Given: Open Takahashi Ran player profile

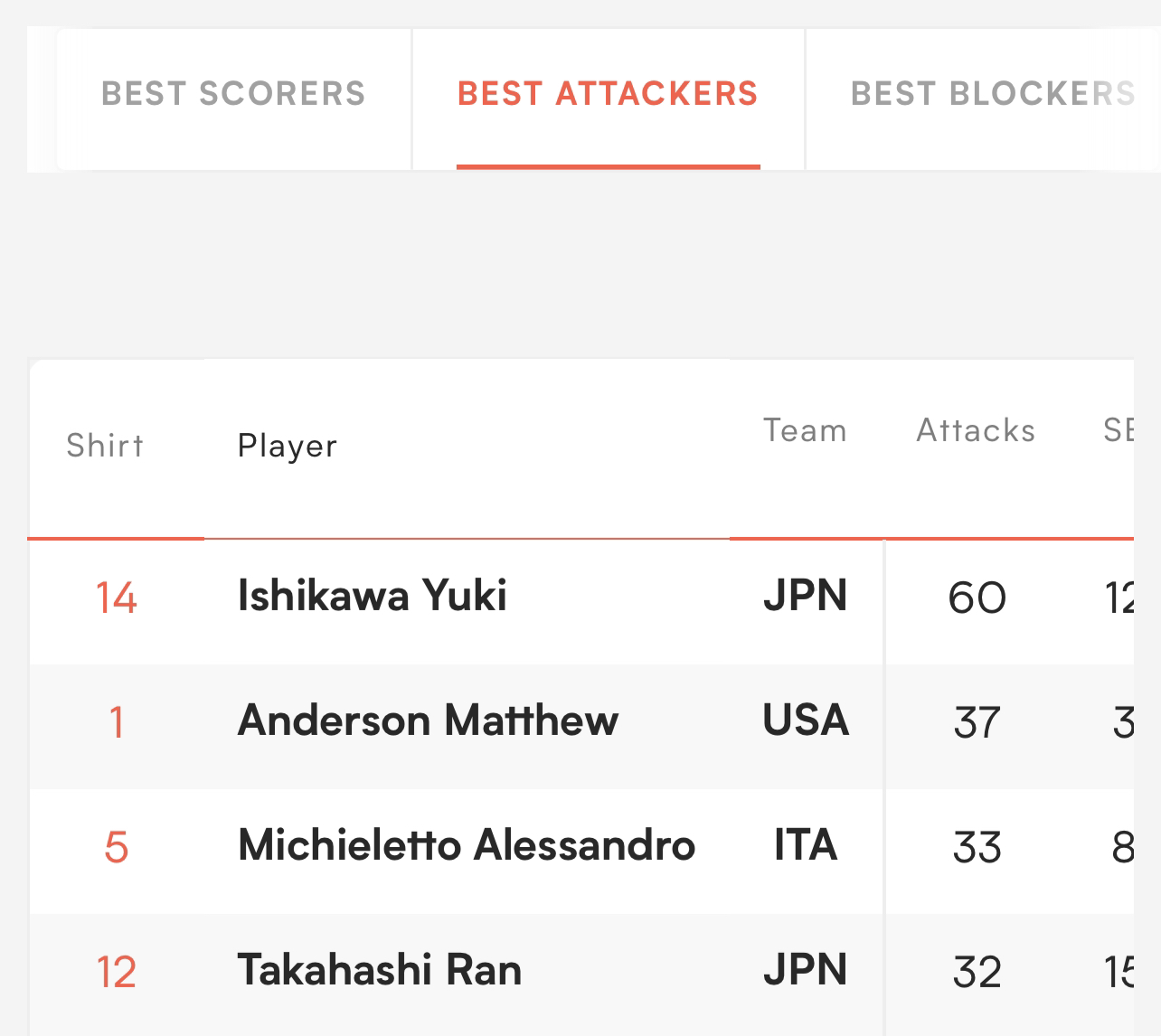Looking at the screenshot, I should 380,970.
